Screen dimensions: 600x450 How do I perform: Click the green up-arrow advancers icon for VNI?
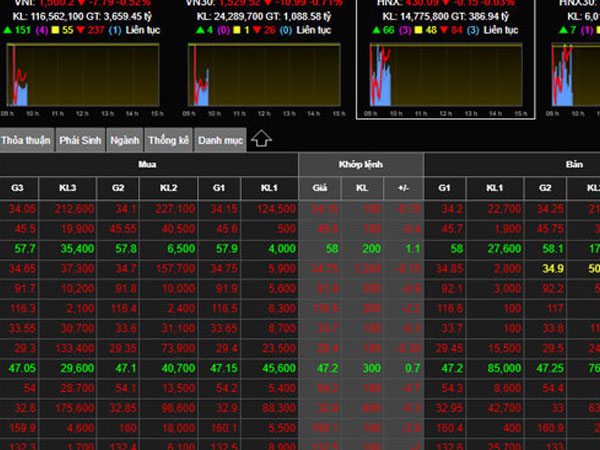(9, 30)
